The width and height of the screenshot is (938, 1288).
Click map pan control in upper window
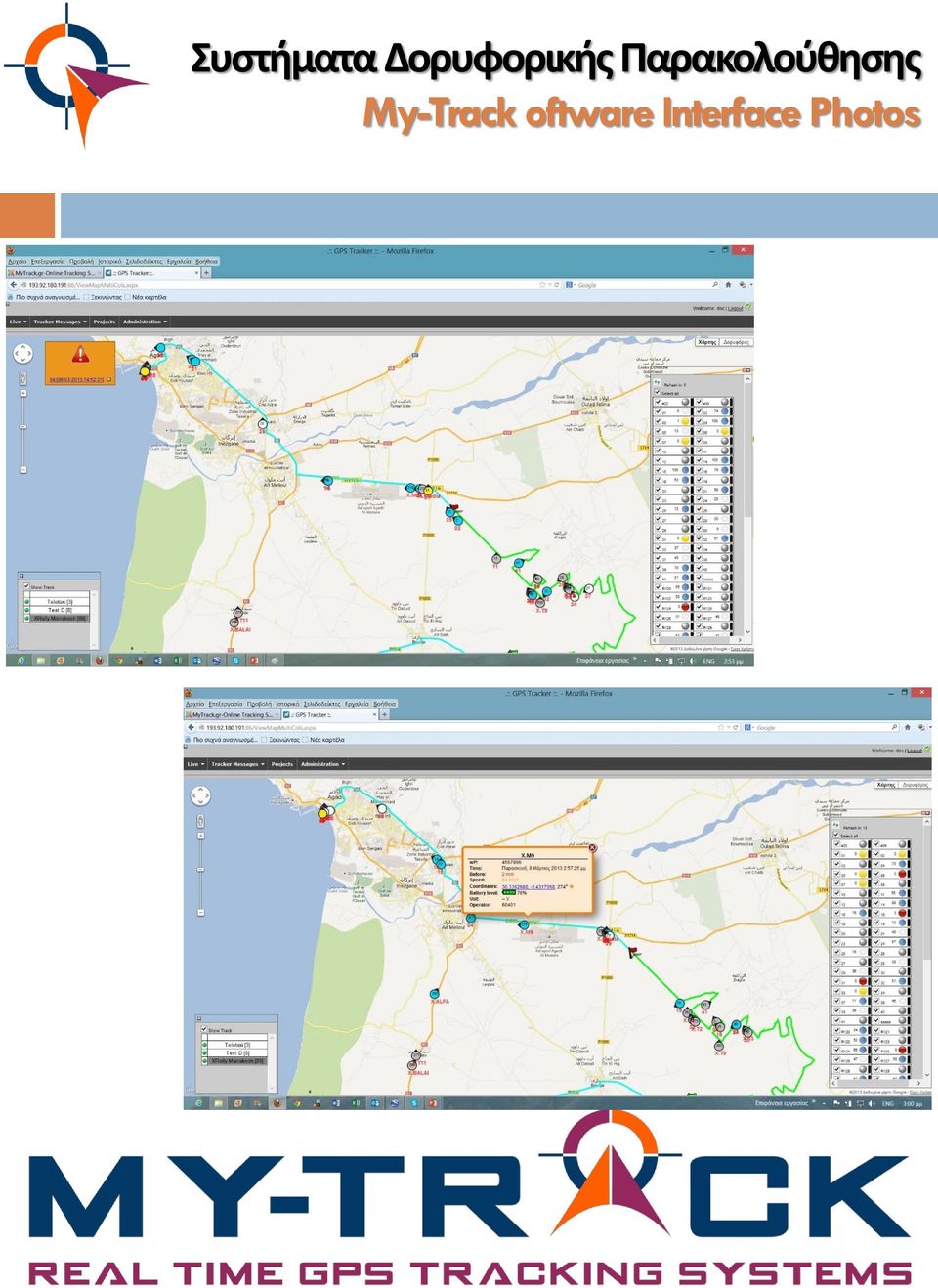(x=23, y=354)
